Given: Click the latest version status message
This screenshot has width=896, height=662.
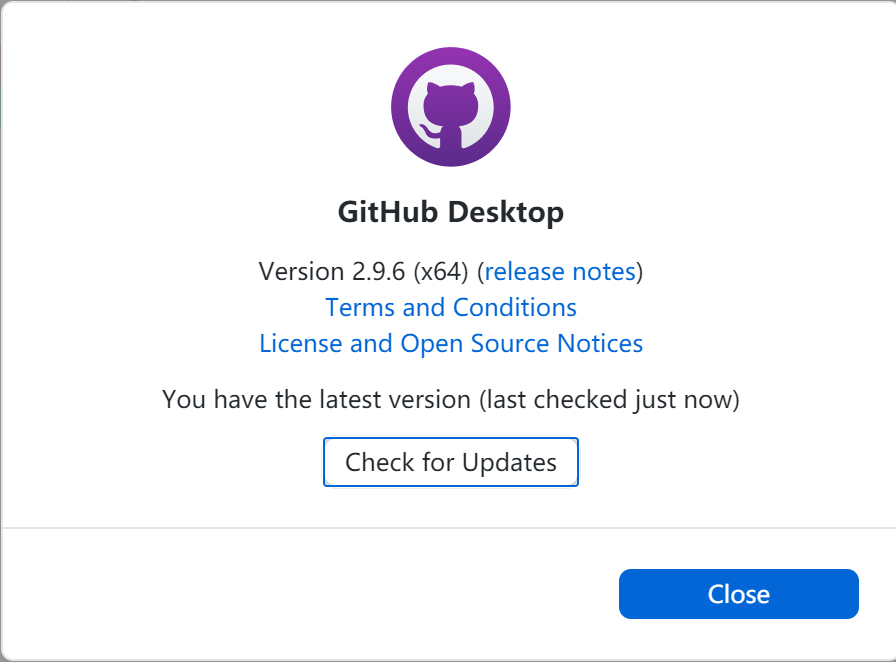Looking at the screenshot, I should pyautogui.click(x=450, y=399).
